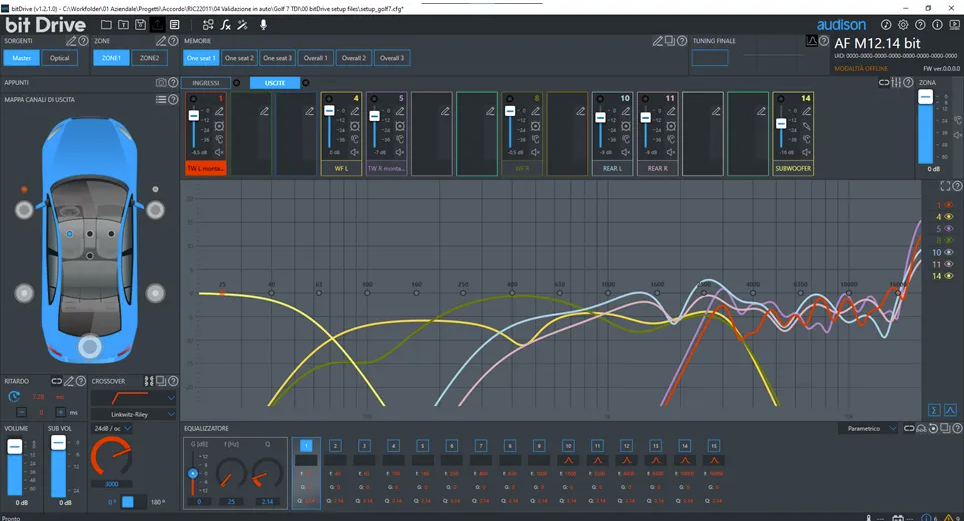The image size is (964, 521).
Task: Open speaker settings icon on channel 4
Action: 355,125
